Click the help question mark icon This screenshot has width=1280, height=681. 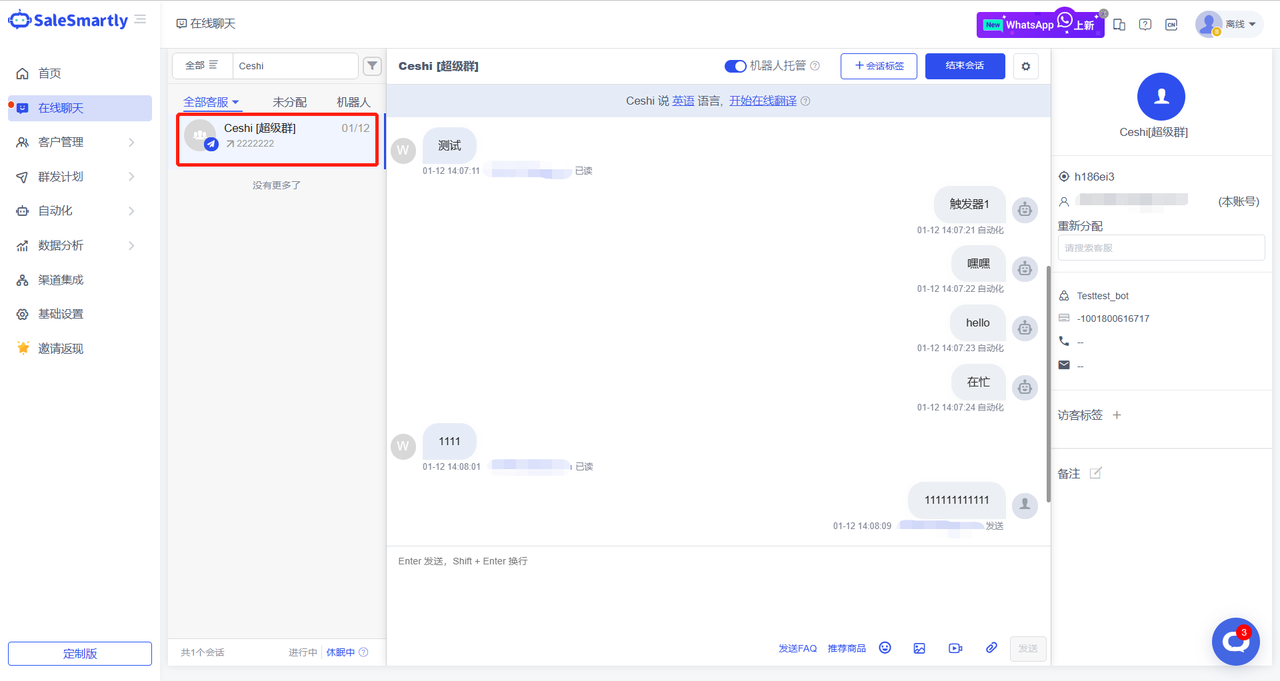[1145, 24]
